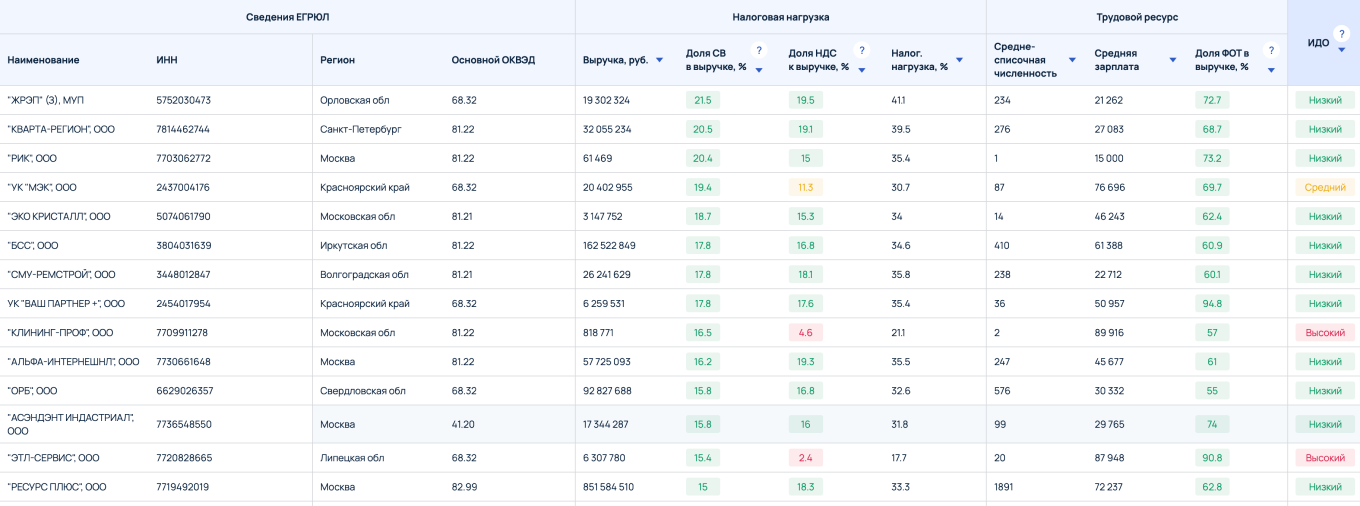The image size is (1360, 506).
Task: Click the Низкий ИДО badge for ЖРЭП
Action: tap(1325, 100)
